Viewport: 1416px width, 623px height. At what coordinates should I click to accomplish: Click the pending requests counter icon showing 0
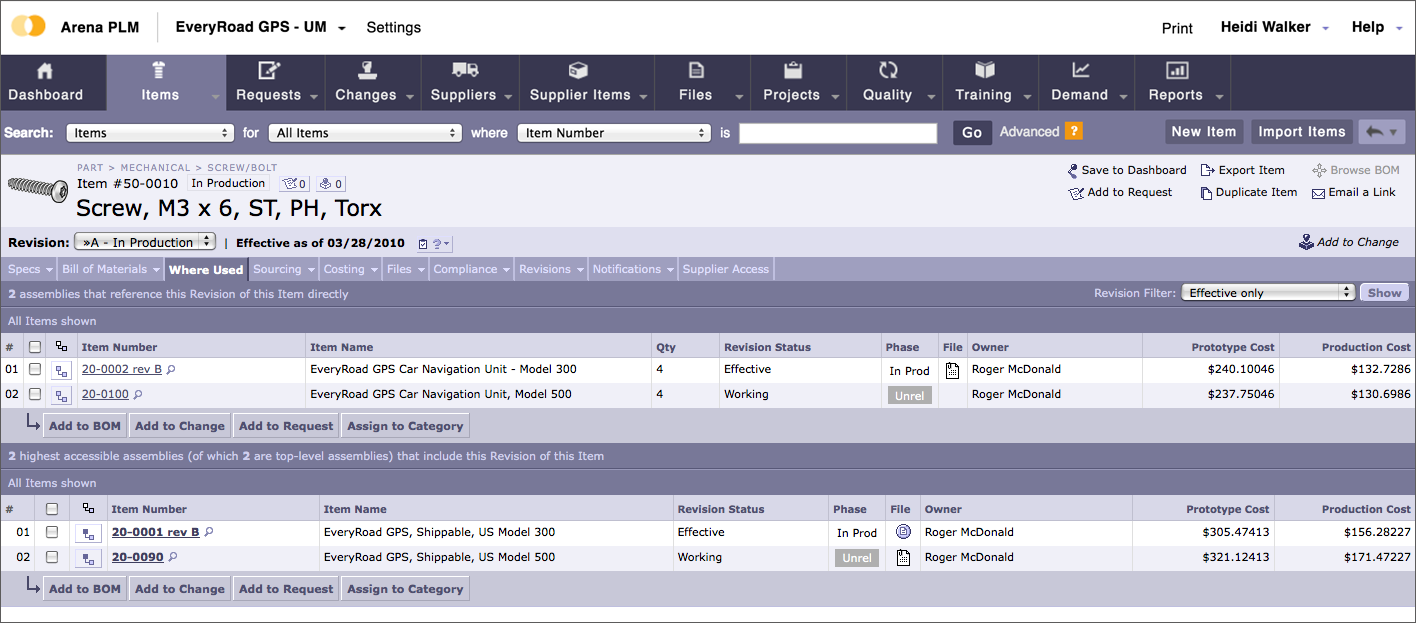[x=295, y=184]
